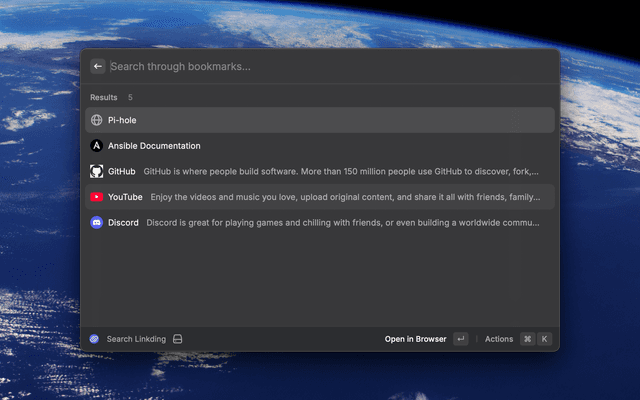Click the Ansible logo icon
Viewport: 640px width, 400px height.
(97, 146)
